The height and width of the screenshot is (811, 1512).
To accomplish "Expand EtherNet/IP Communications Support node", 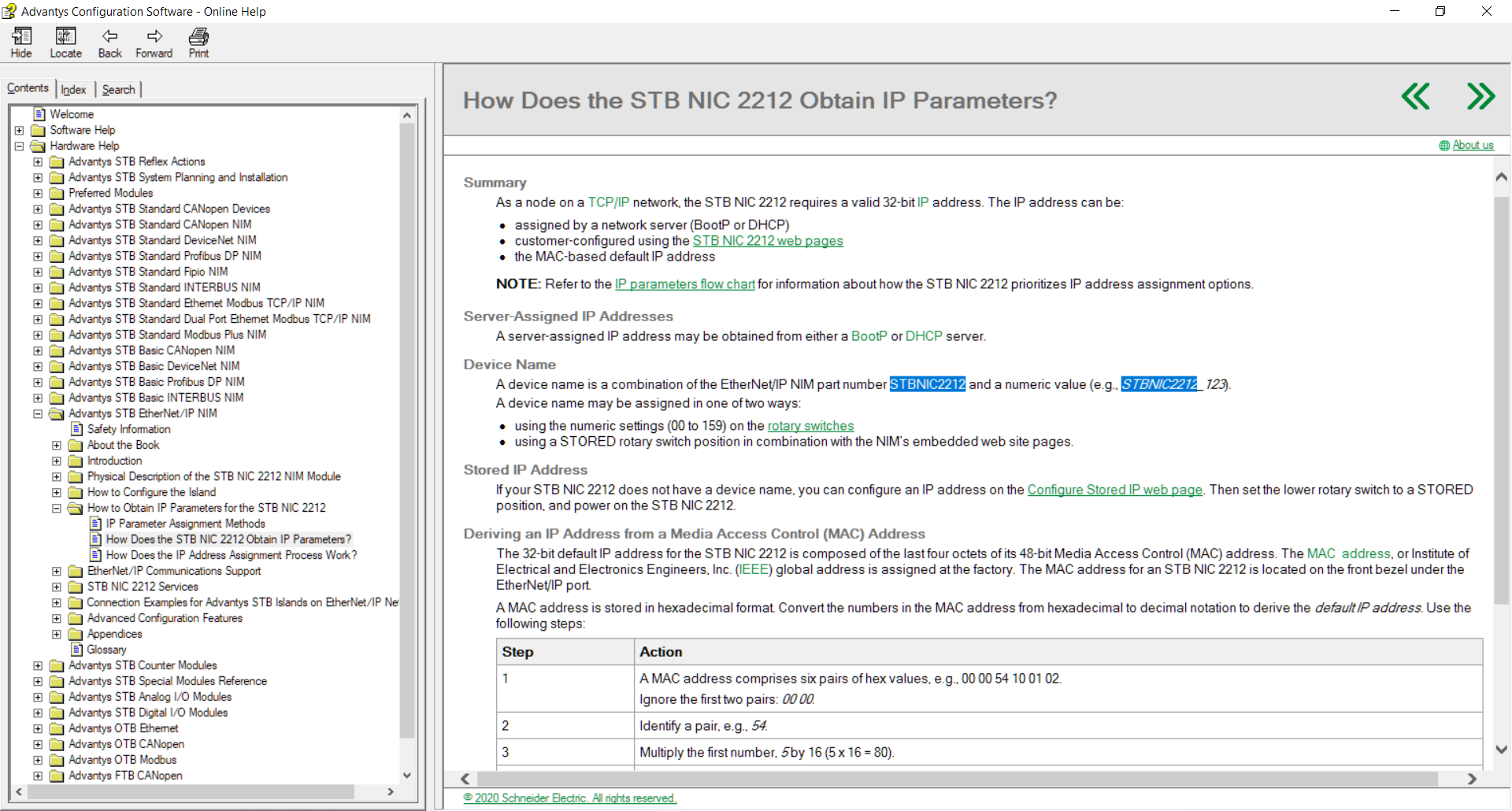I will pos(57,571).
